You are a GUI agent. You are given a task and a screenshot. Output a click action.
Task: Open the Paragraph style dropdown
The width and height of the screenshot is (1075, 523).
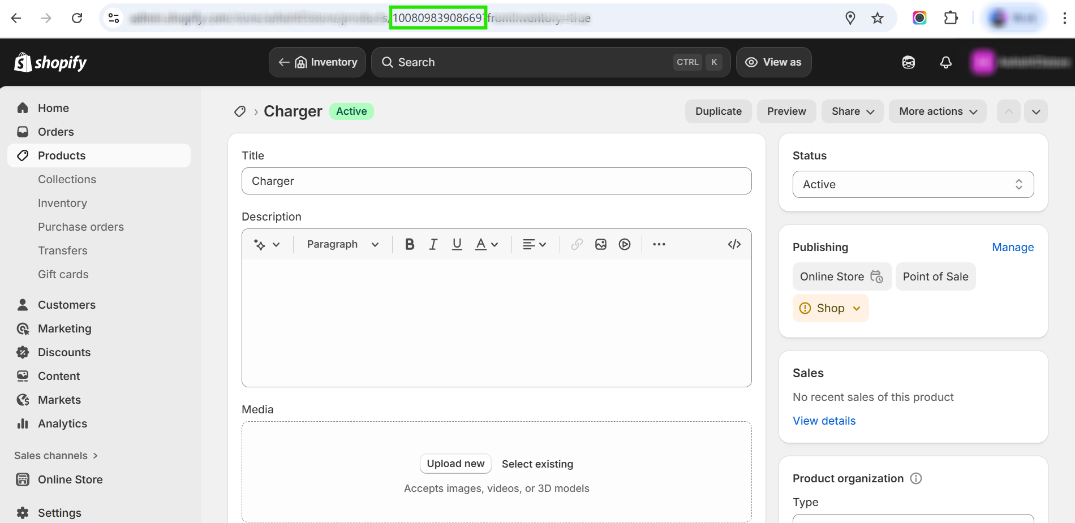(x=343, y=244)
